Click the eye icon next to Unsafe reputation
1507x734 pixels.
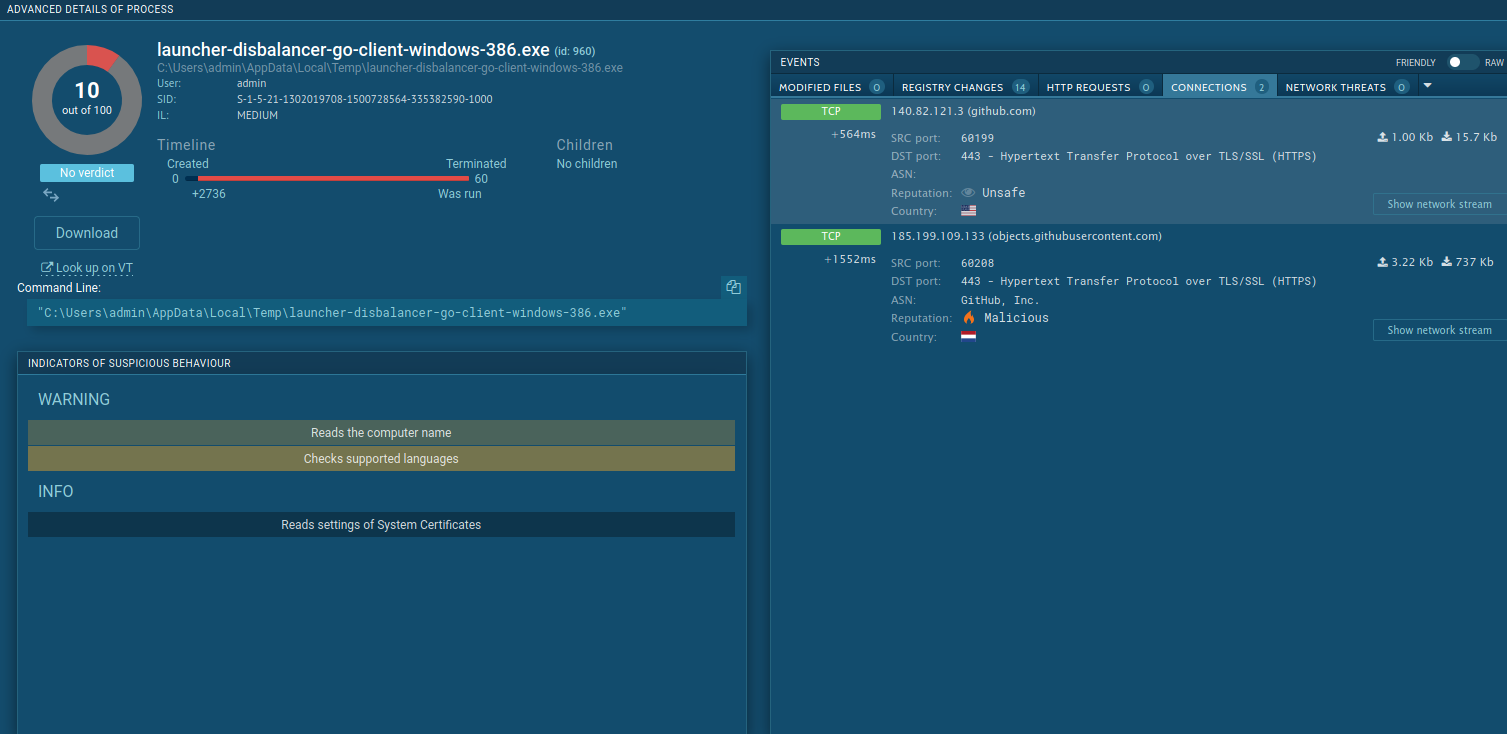[967, 193]
